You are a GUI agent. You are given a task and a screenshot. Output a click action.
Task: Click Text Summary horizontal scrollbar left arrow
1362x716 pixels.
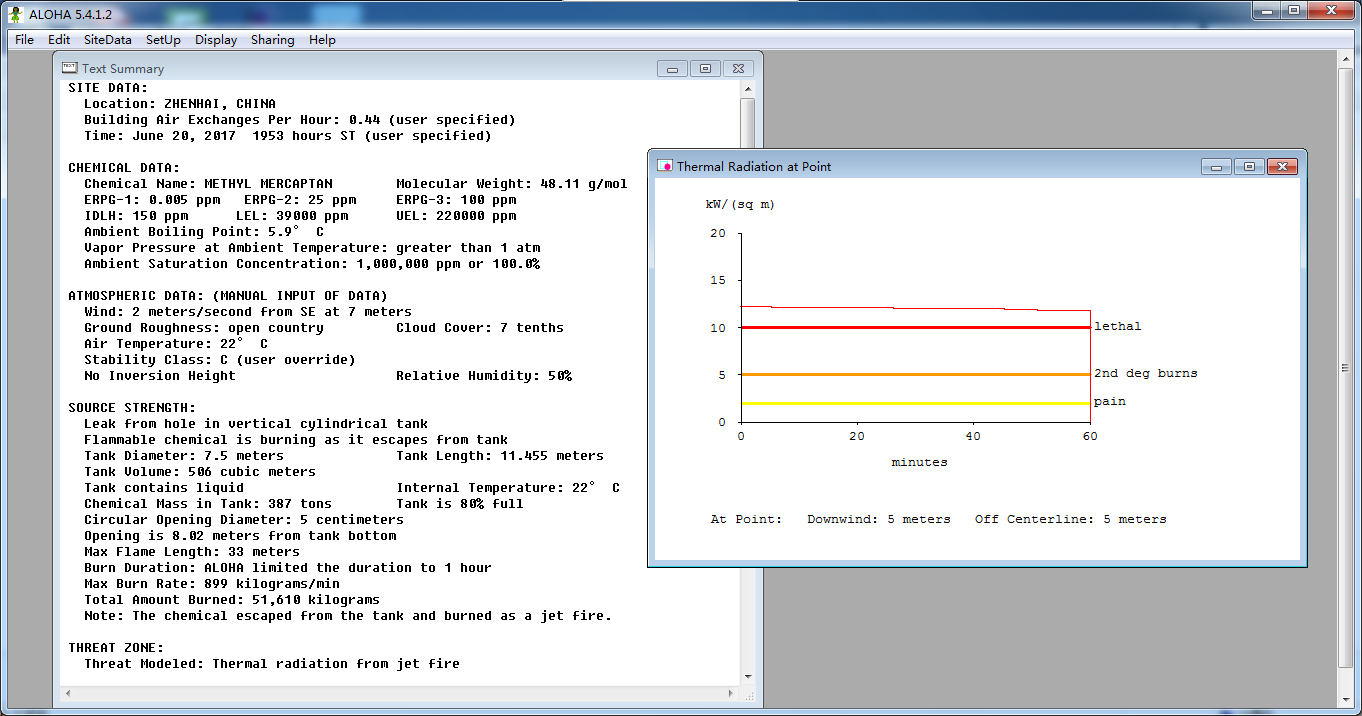(x=67, y=693)
